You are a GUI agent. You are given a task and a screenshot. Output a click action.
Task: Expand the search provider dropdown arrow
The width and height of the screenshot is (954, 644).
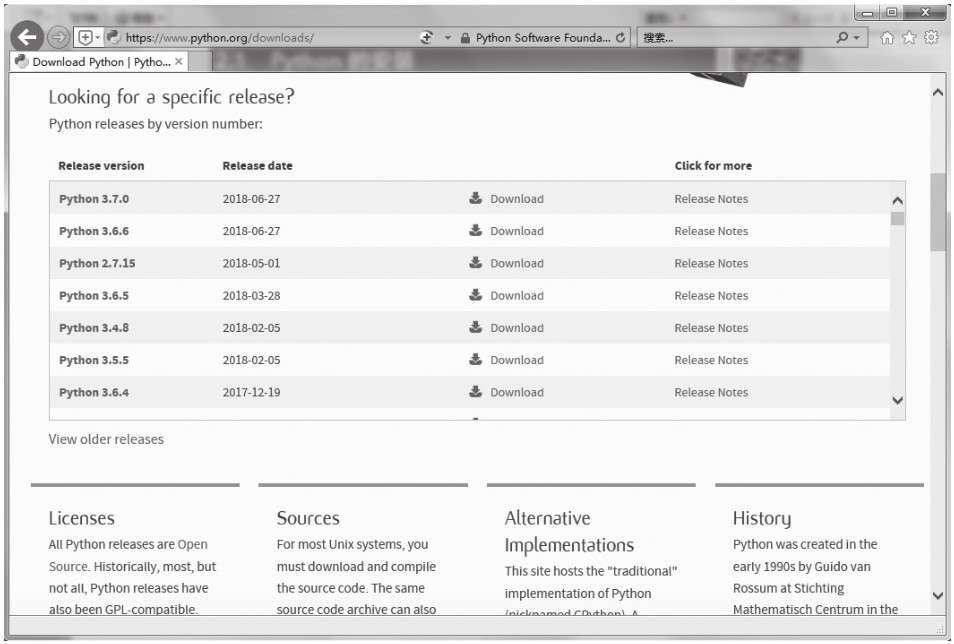pyautogui.click(x=858, y=38)
